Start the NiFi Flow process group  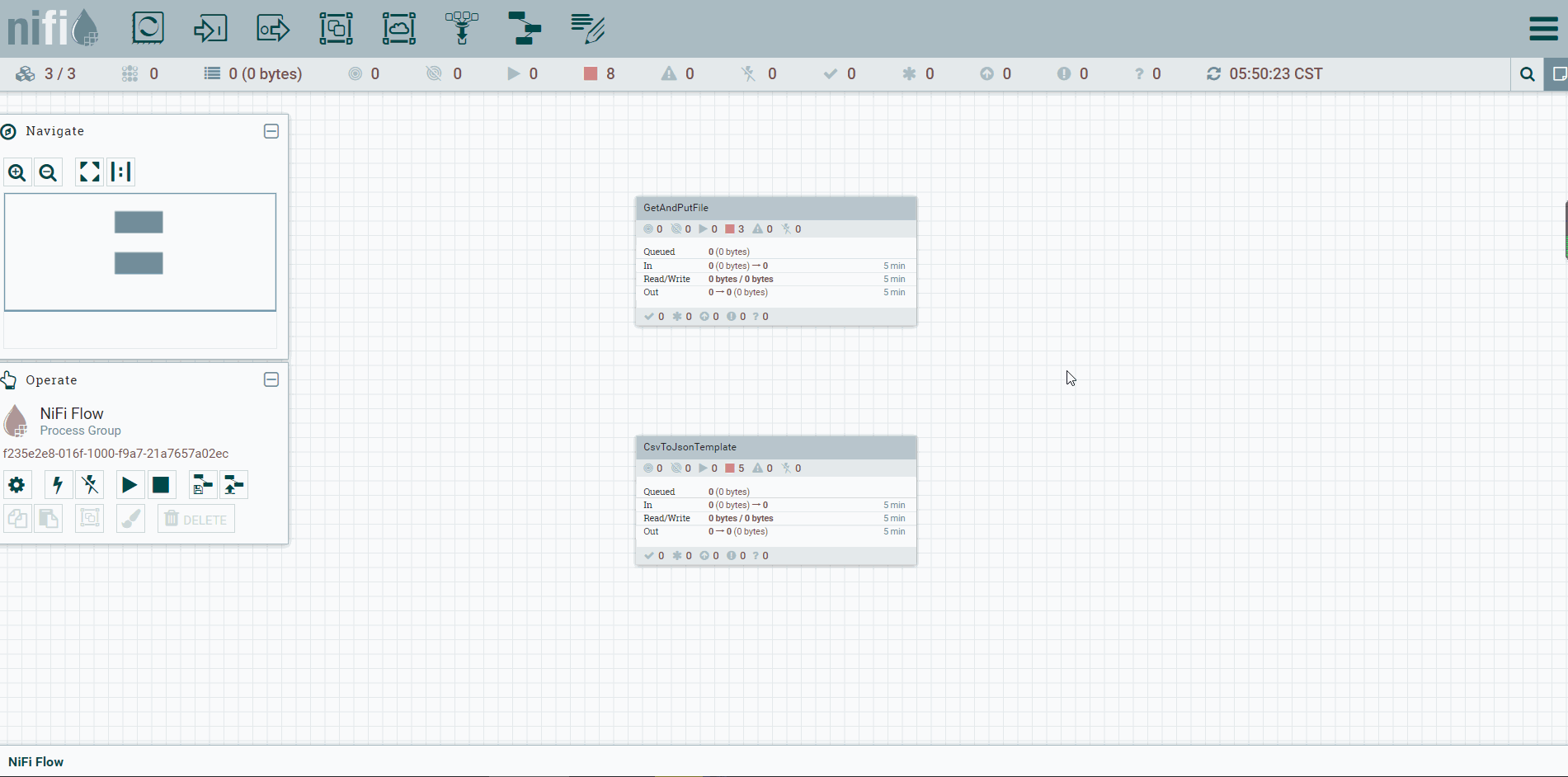coord(129,485)
